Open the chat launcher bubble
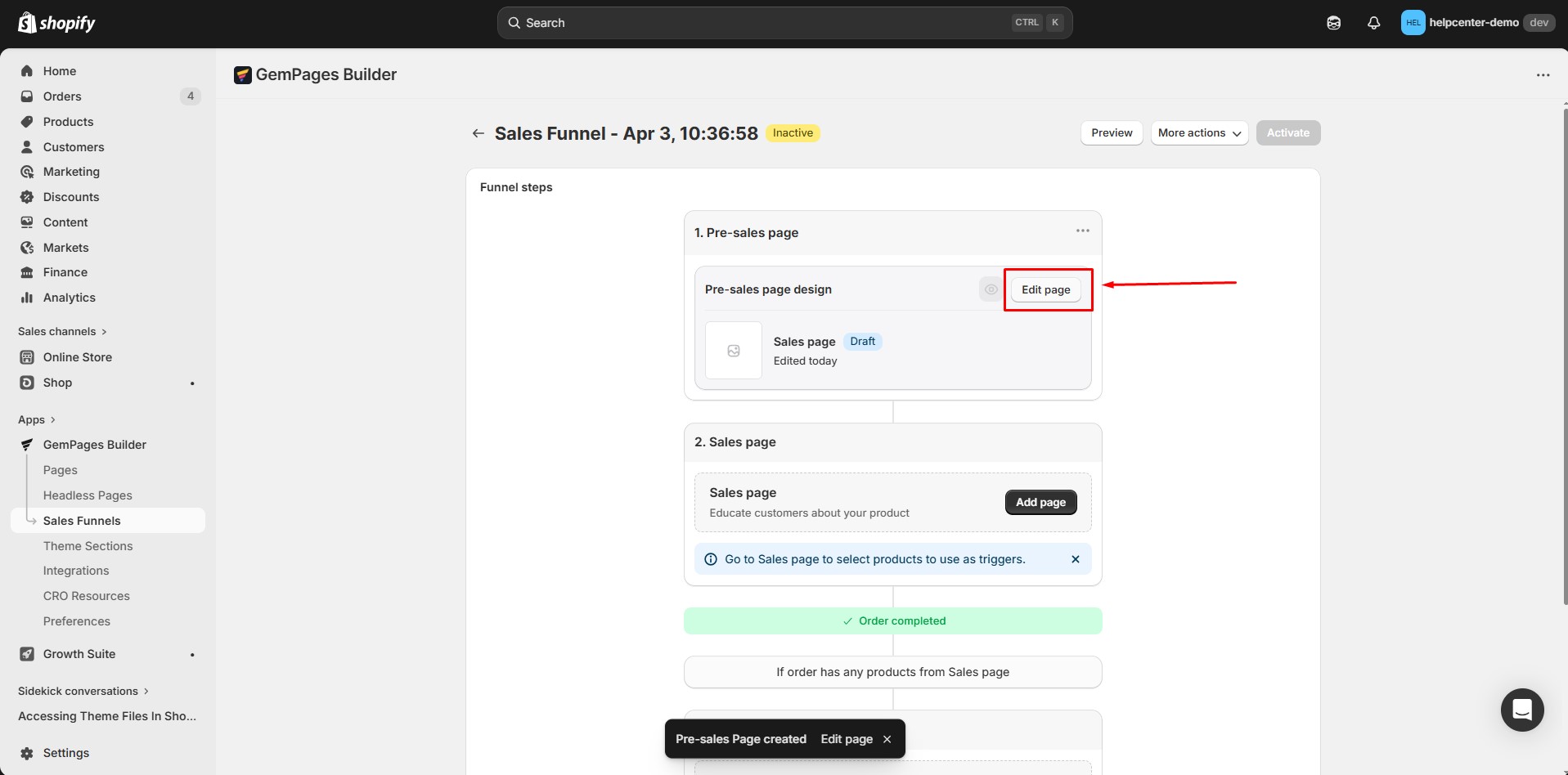The width and height of the screenshot is (1568, 775). click(1521, 710)
